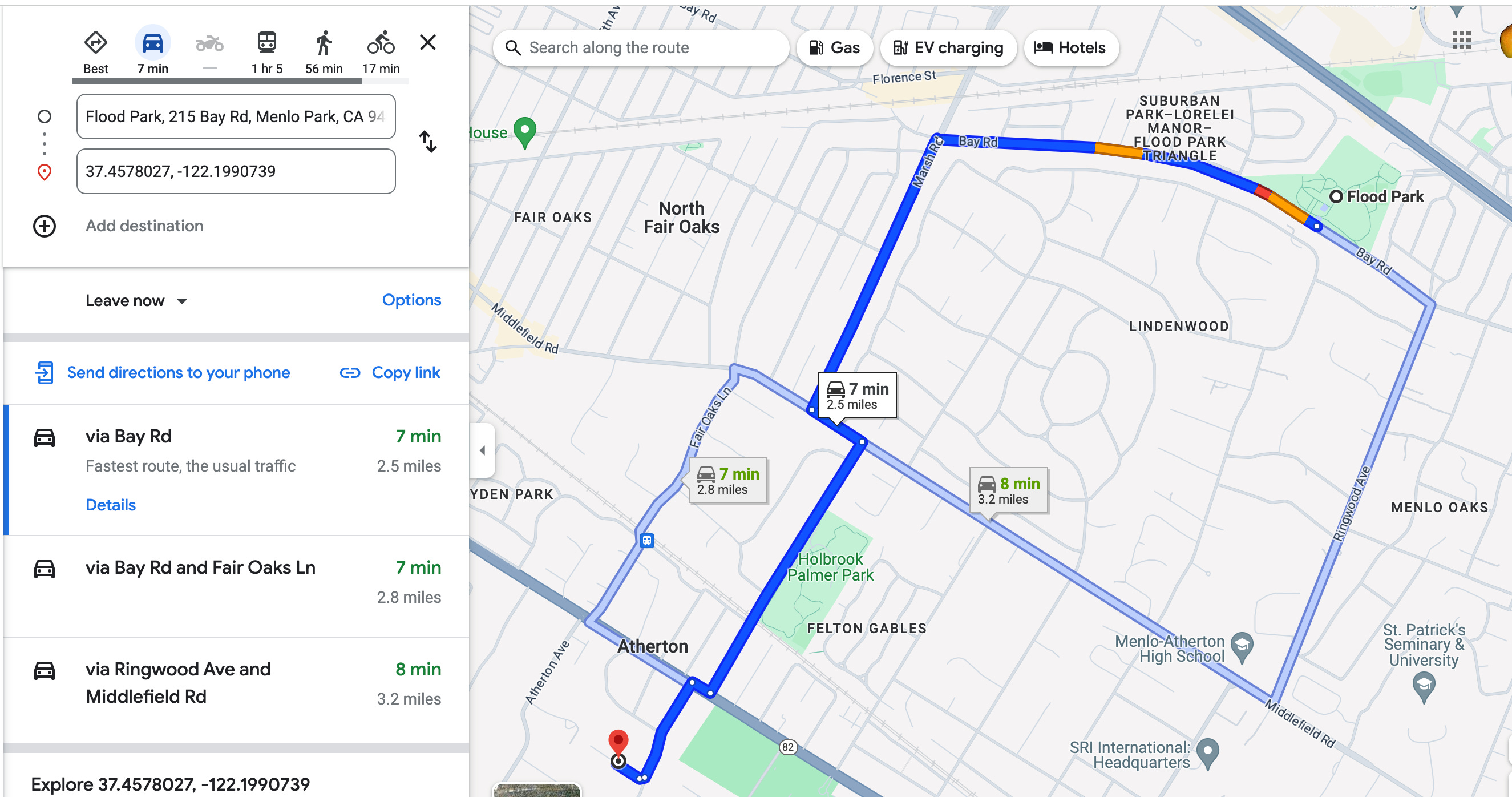Expand Details for Bay Rd route
This screenshot has height=797, width=1512.
(110, 505)
